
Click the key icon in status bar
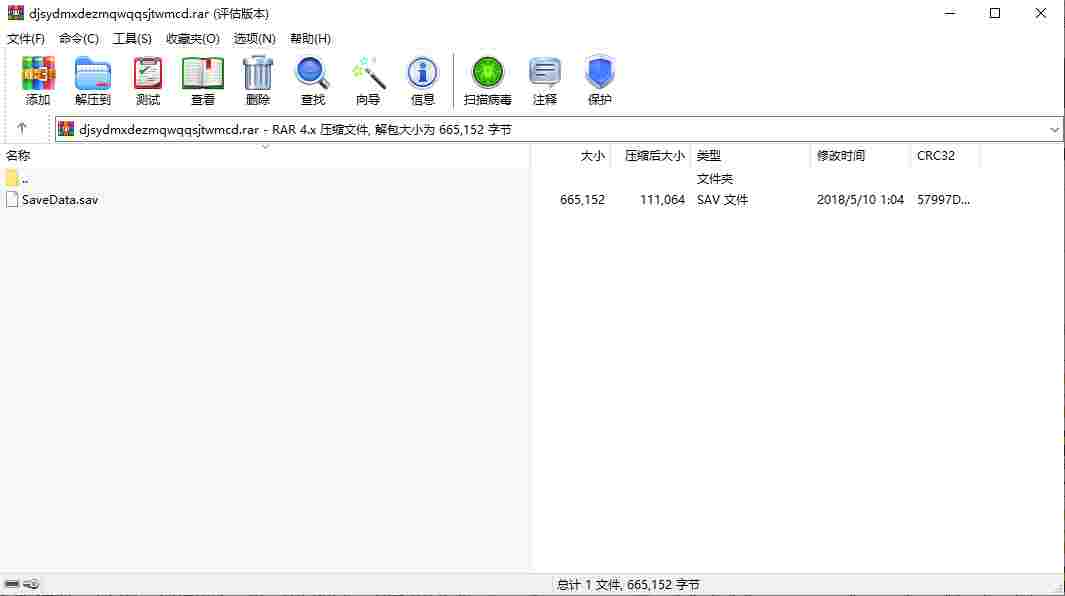pyautogui.click(x=31, y=584)
